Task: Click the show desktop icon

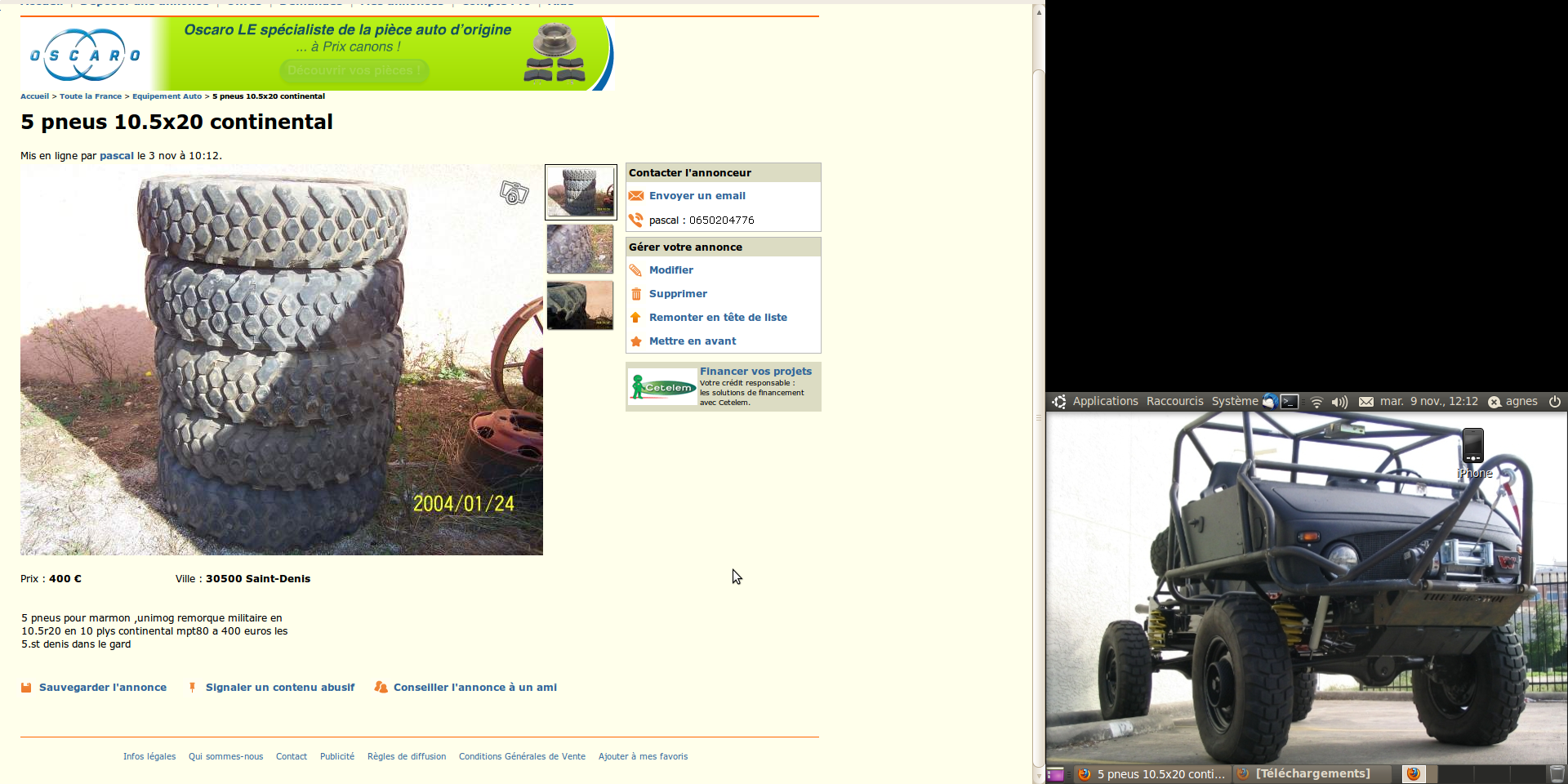Action: pyautogui.click(x=1055, y=773)
